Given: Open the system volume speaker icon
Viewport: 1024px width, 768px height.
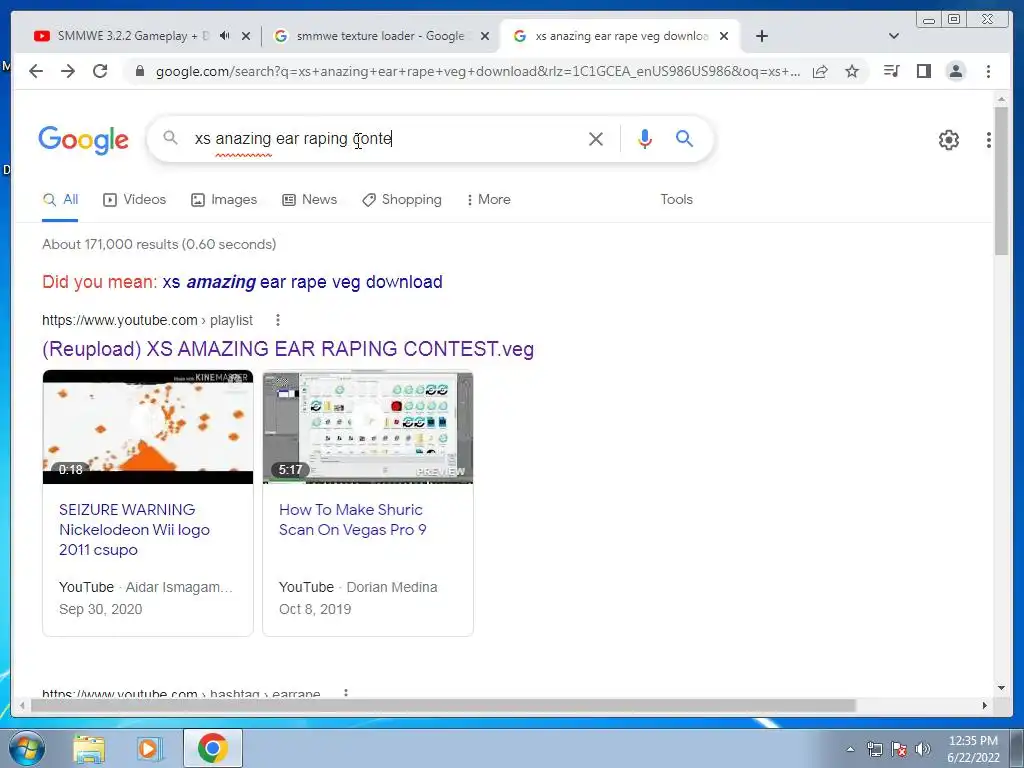Looking at the screenshot, I should (923, 749).
